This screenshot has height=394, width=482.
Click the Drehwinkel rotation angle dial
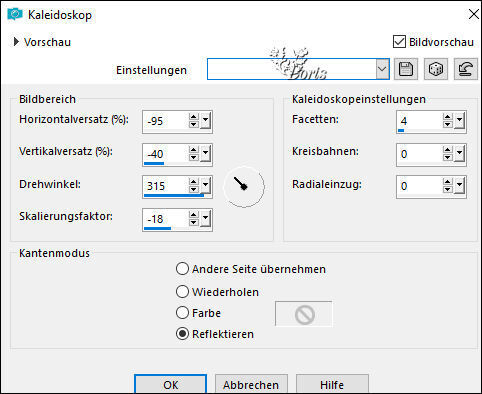(244, 187)
